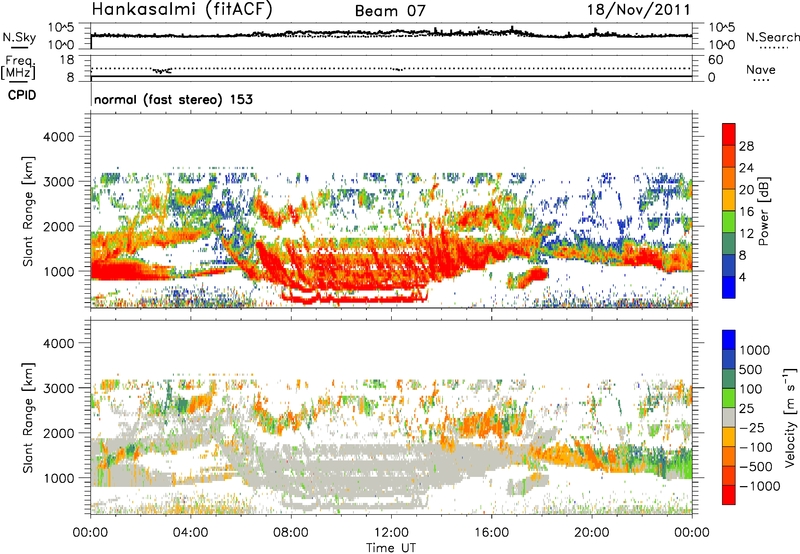Click the '4000' tick in the power panel
The width and height of the screenshot is (800, 554).
point(58,137)
